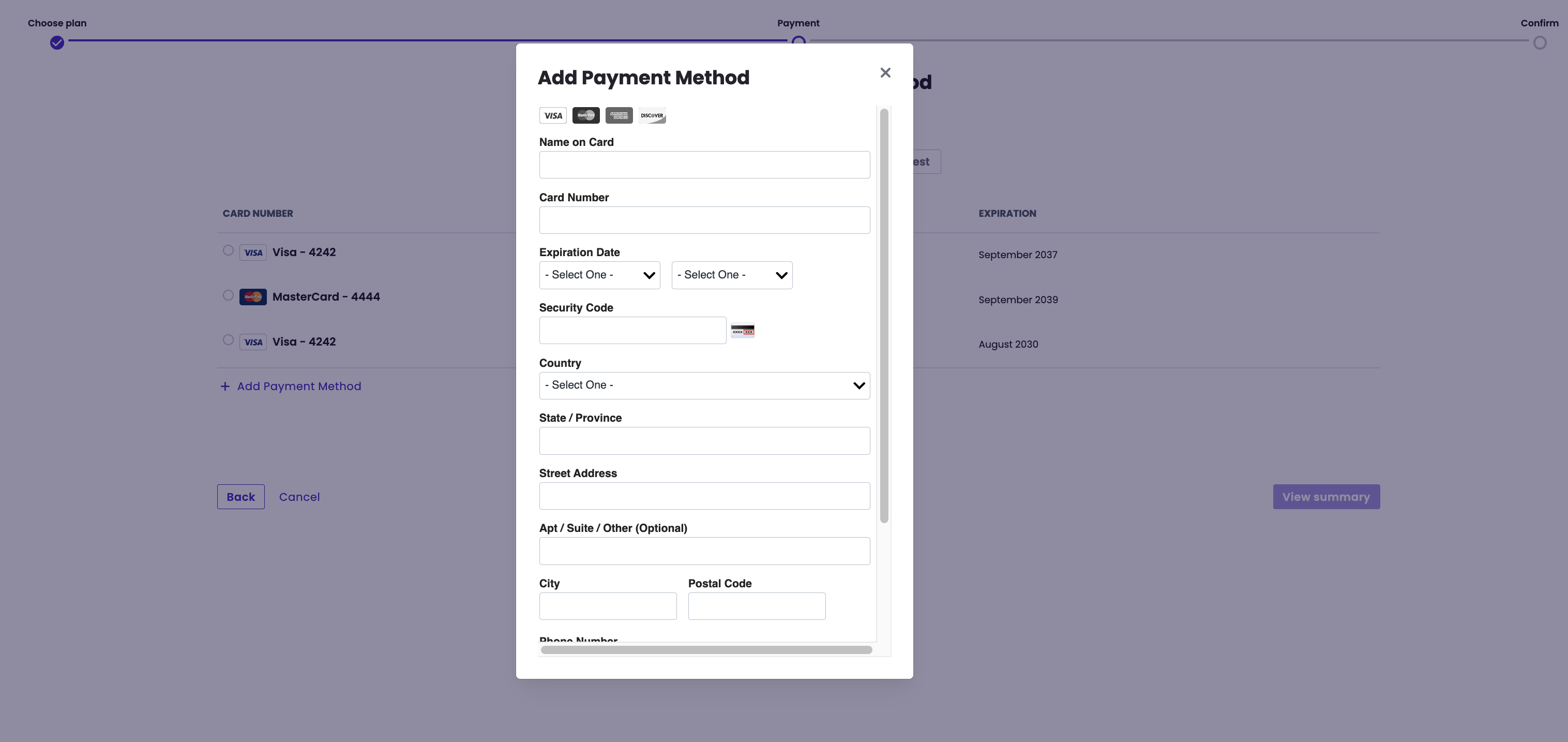Click the MasterCard logo icon in modal
The width and height of the screenshot is (1568, 742).
click(585, 115)
